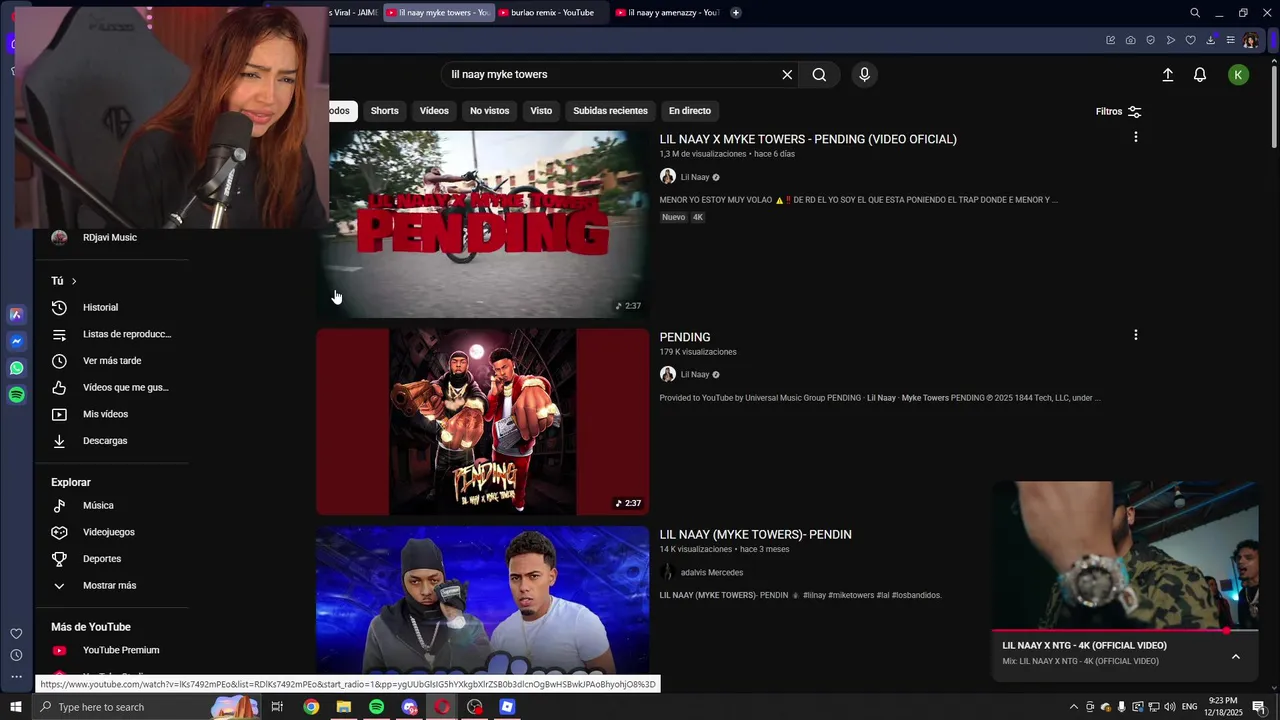Show hidden system tray icons
The height and width of the screenshot is (720, 1280).
[1074, 707]
